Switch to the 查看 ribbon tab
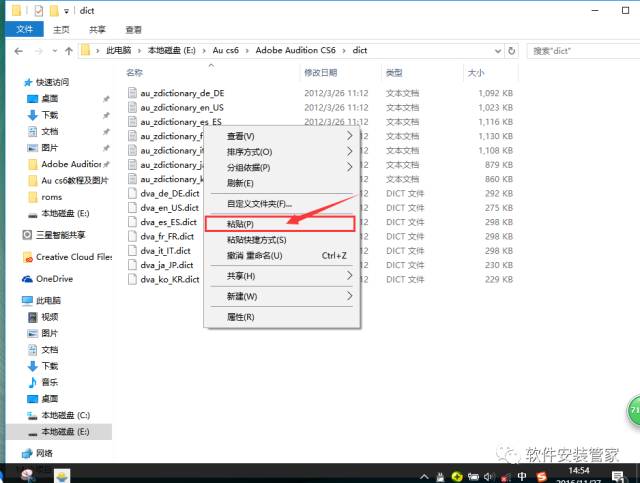The height and width of the screenshot is (483, 640). [133, 30]
